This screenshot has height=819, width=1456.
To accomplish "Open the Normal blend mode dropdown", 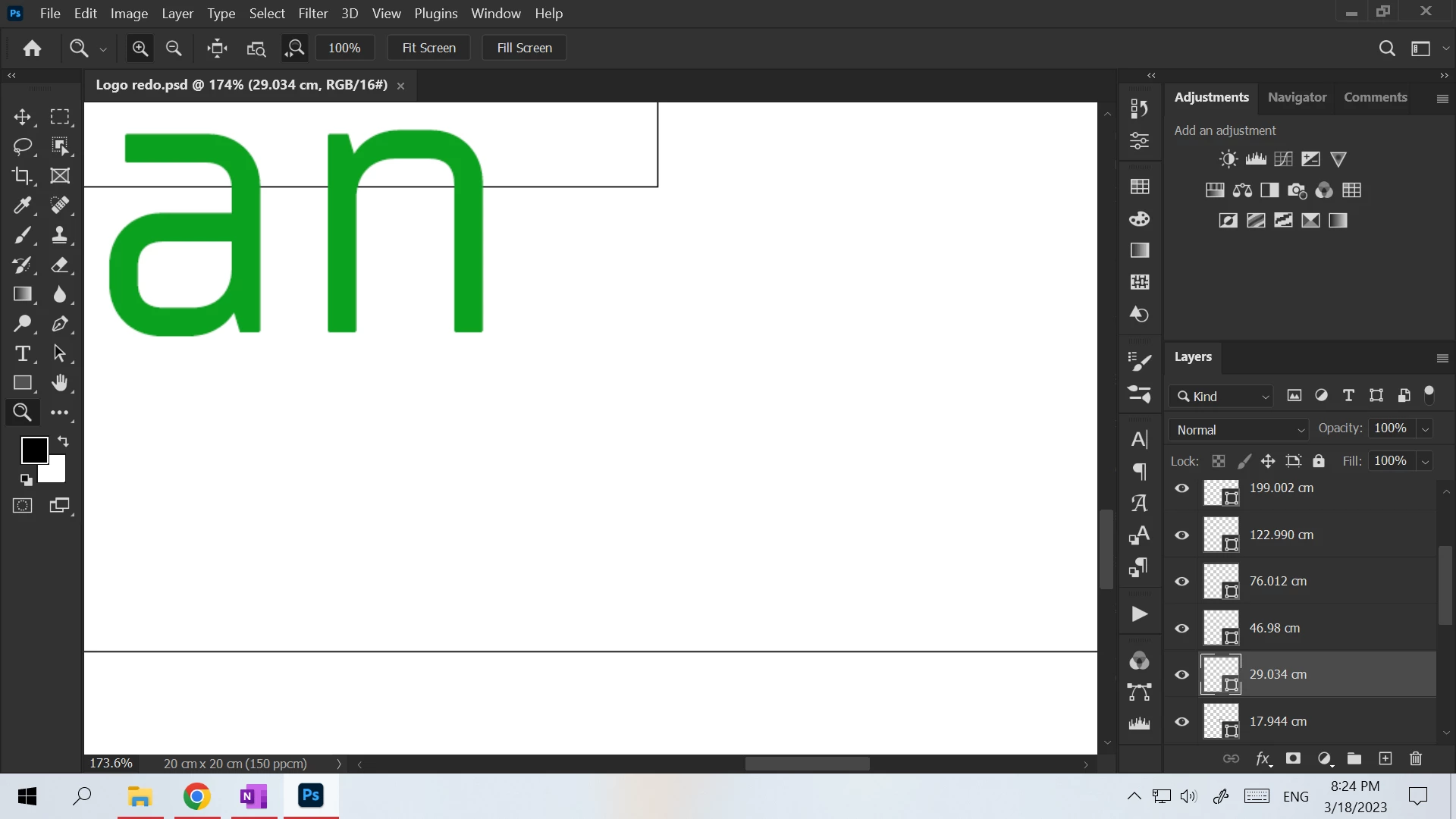I will click(x=1239, y=430).
